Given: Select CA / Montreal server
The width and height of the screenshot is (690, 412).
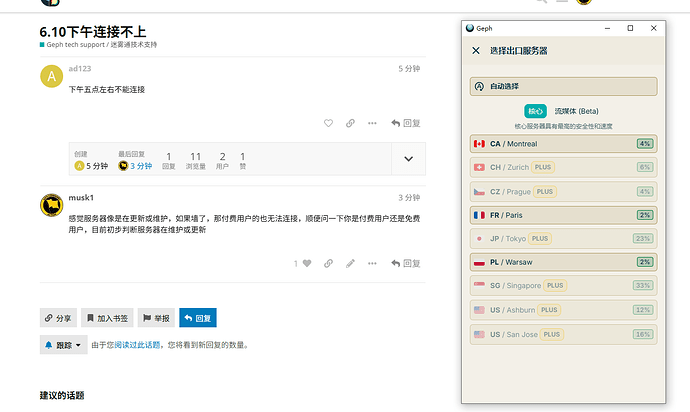Looking at the screenshot, I should click(x=563, y=144).
